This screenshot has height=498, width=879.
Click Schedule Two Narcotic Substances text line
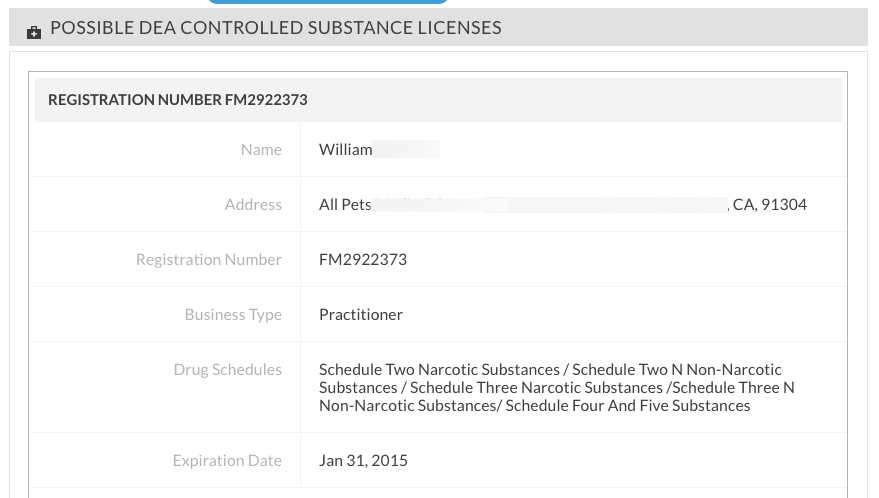pos(440,370)
